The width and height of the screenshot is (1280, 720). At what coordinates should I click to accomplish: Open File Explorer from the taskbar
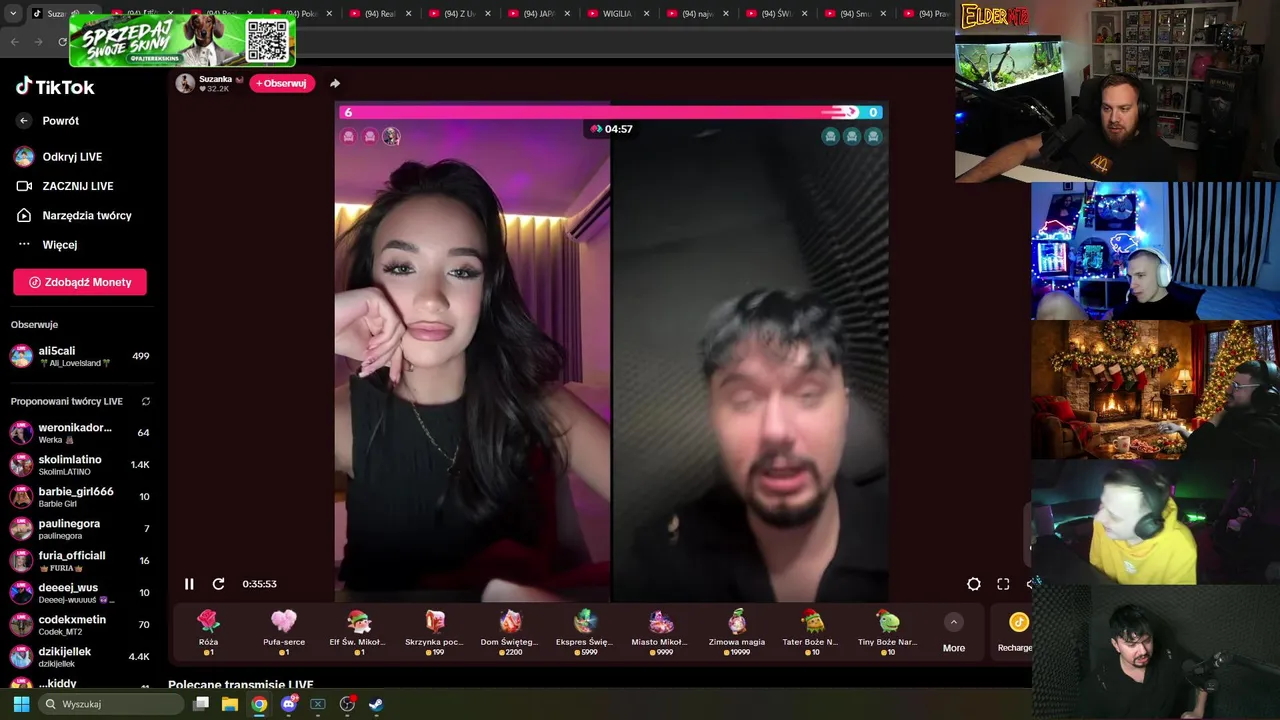click(x=230, y=704)
